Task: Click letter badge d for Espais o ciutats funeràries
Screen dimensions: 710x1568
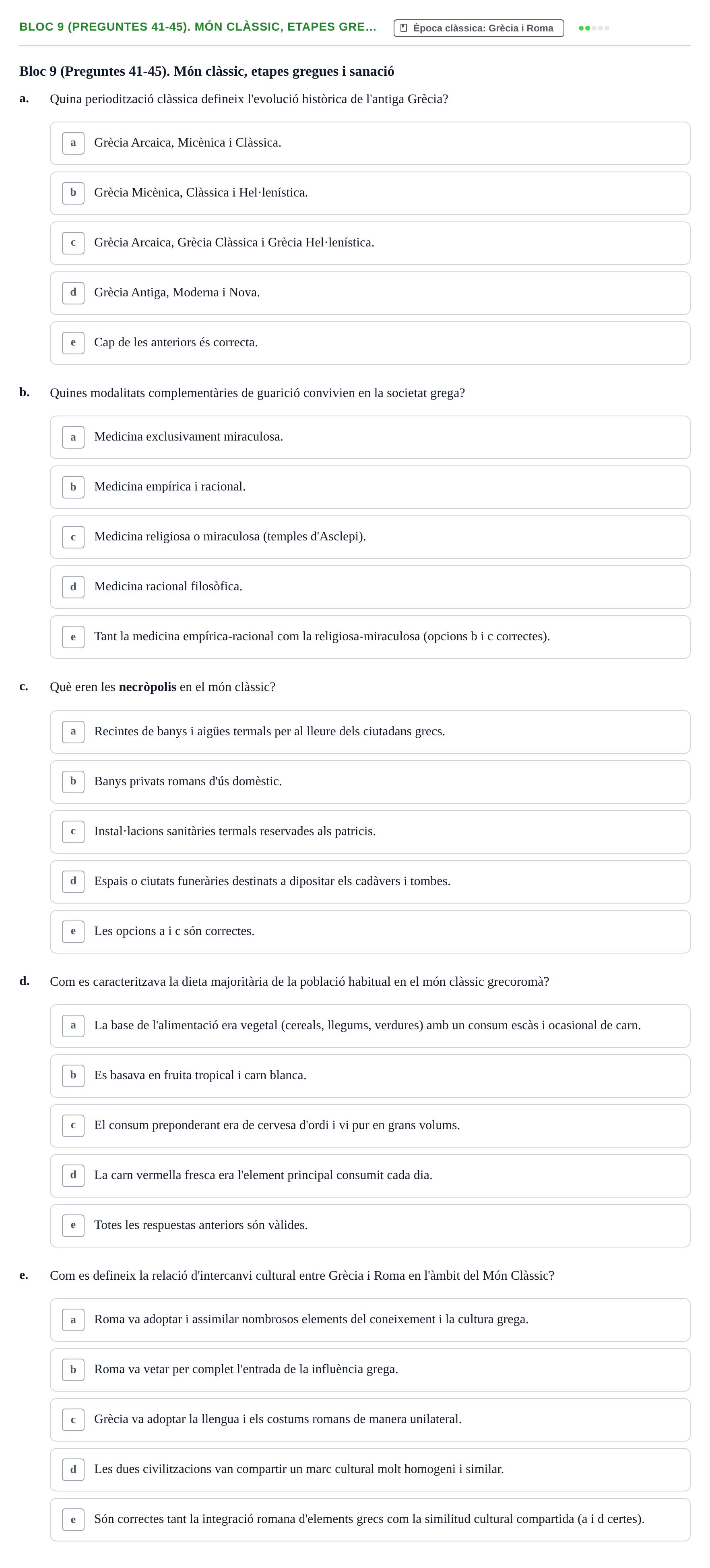Action: pyautogui.click(x=73, y=881)
